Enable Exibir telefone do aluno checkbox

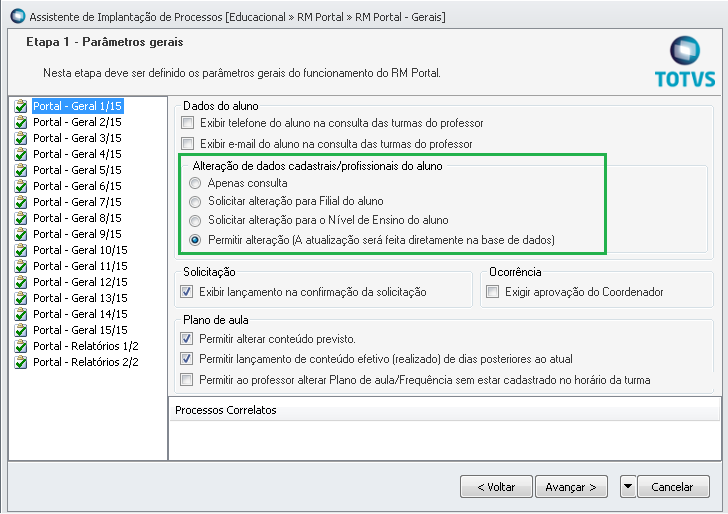pos(188,123)
